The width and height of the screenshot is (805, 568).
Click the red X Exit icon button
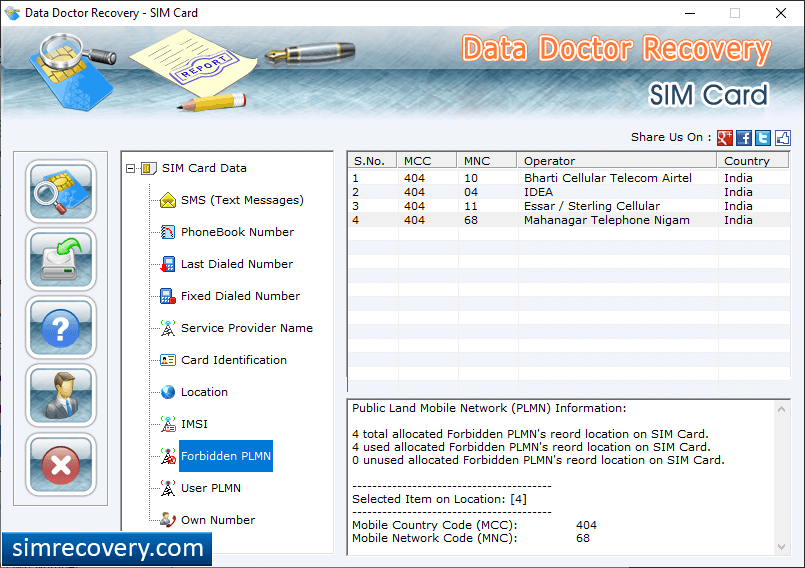[61, 464]
